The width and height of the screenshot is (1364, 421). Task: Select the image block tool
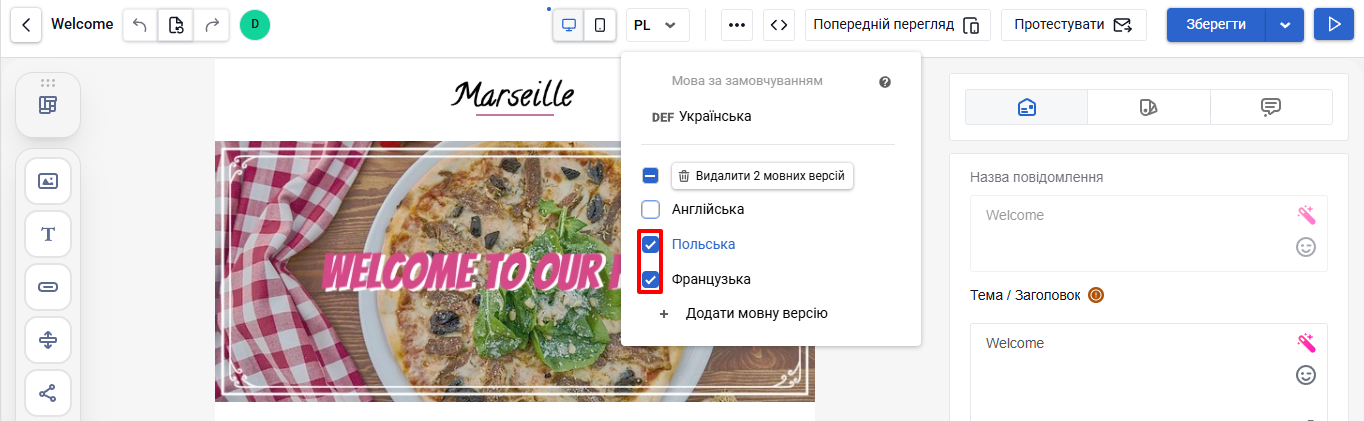pyautogui.click(x=48, y=181)
